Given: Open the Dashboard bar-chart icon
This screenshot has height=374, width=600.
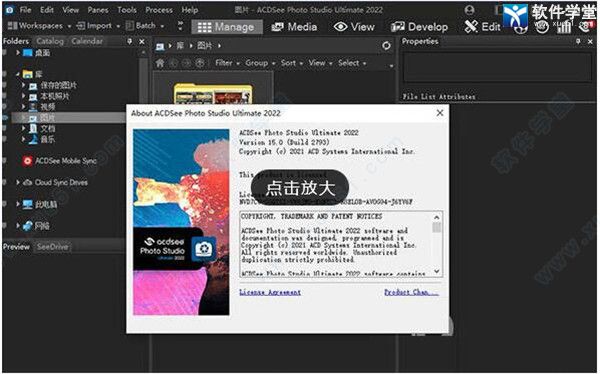Looking at the screenshot, I should pyautogui.click(x=564, y=27).
